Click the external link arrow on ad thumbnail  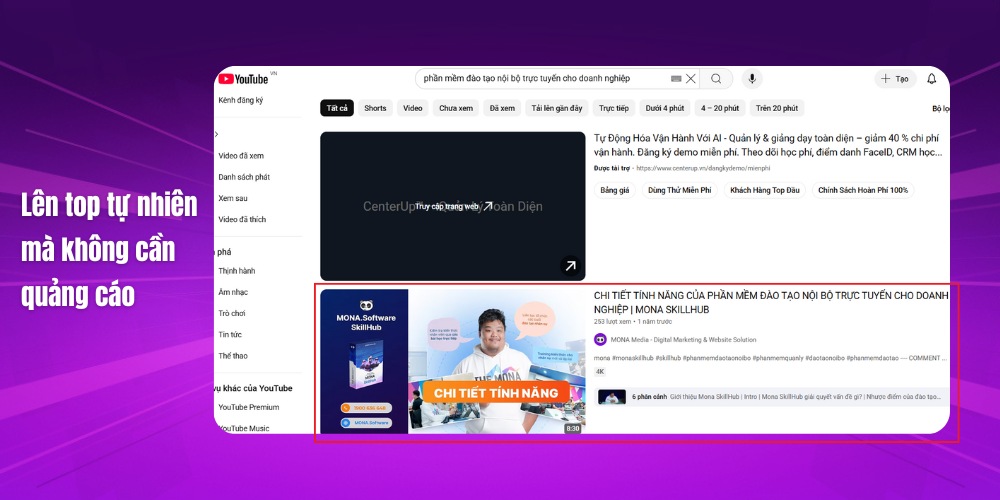(570, 265)
